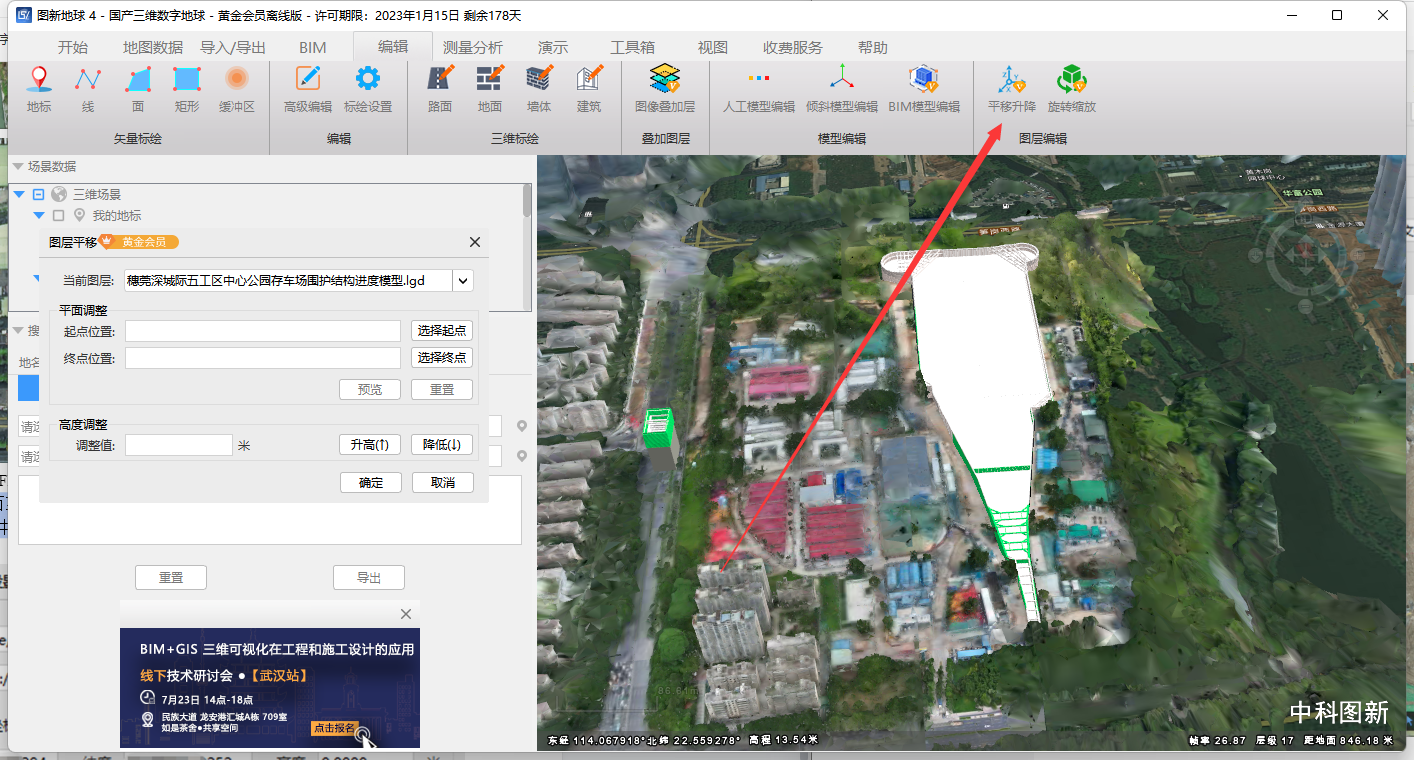Open 图像叠加层 image overlay tool
The image size is (1414, 760).
[x=665, y=89]
